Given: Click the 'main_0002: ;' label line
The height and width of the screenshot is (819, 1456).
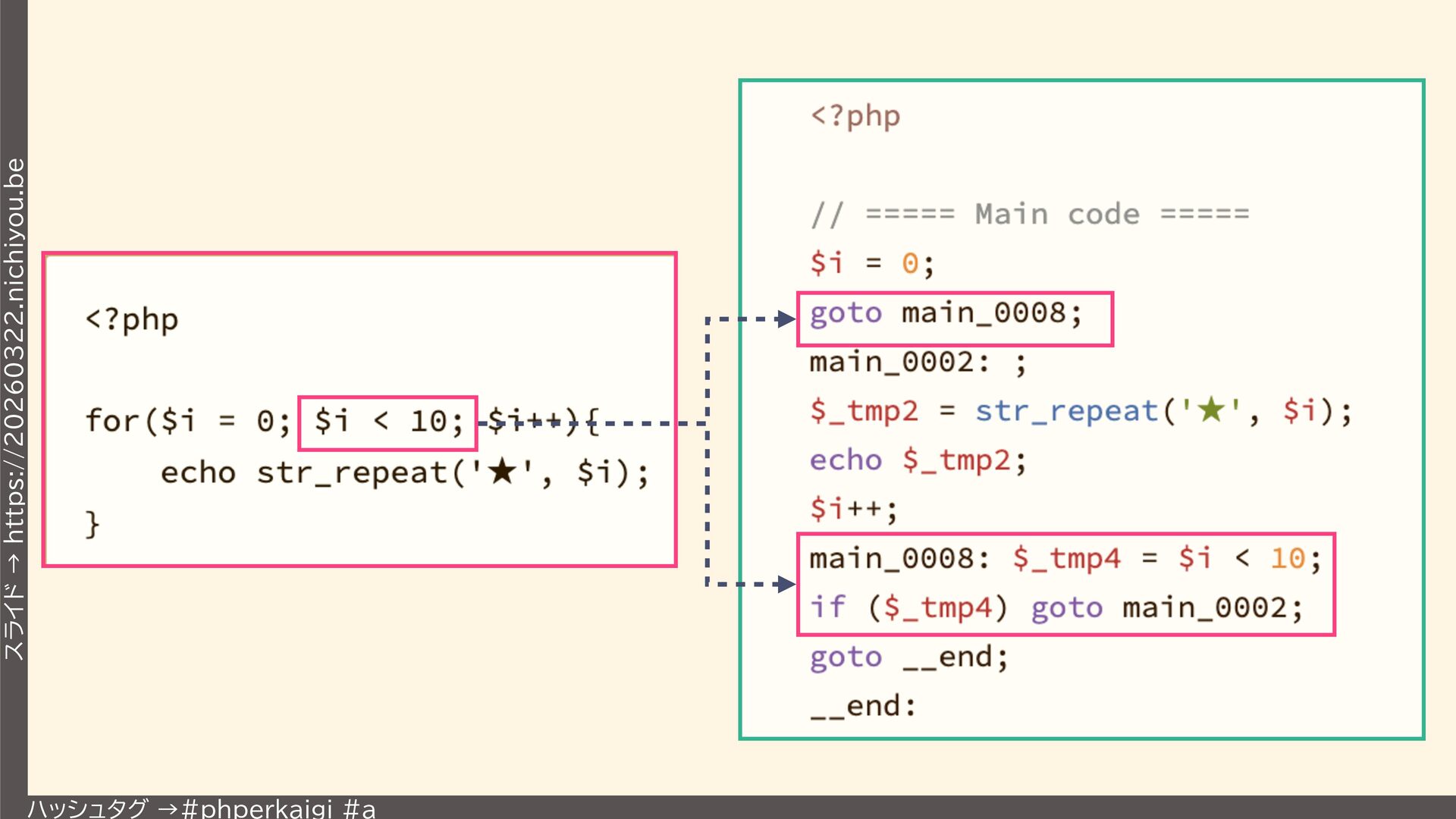Looking at the screenshot, I should coord(918,362).
